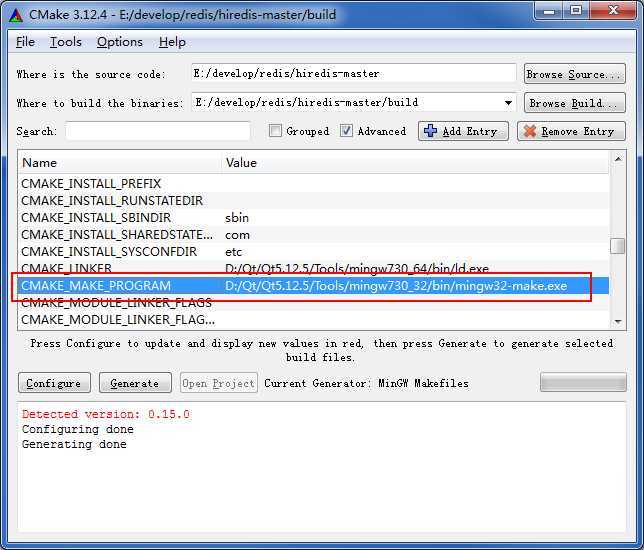Select CMAKE_INSTALL_SHAREDSTATE... entry
The image size is (644, 550).
pyautogui.click(x=117, y=235)
